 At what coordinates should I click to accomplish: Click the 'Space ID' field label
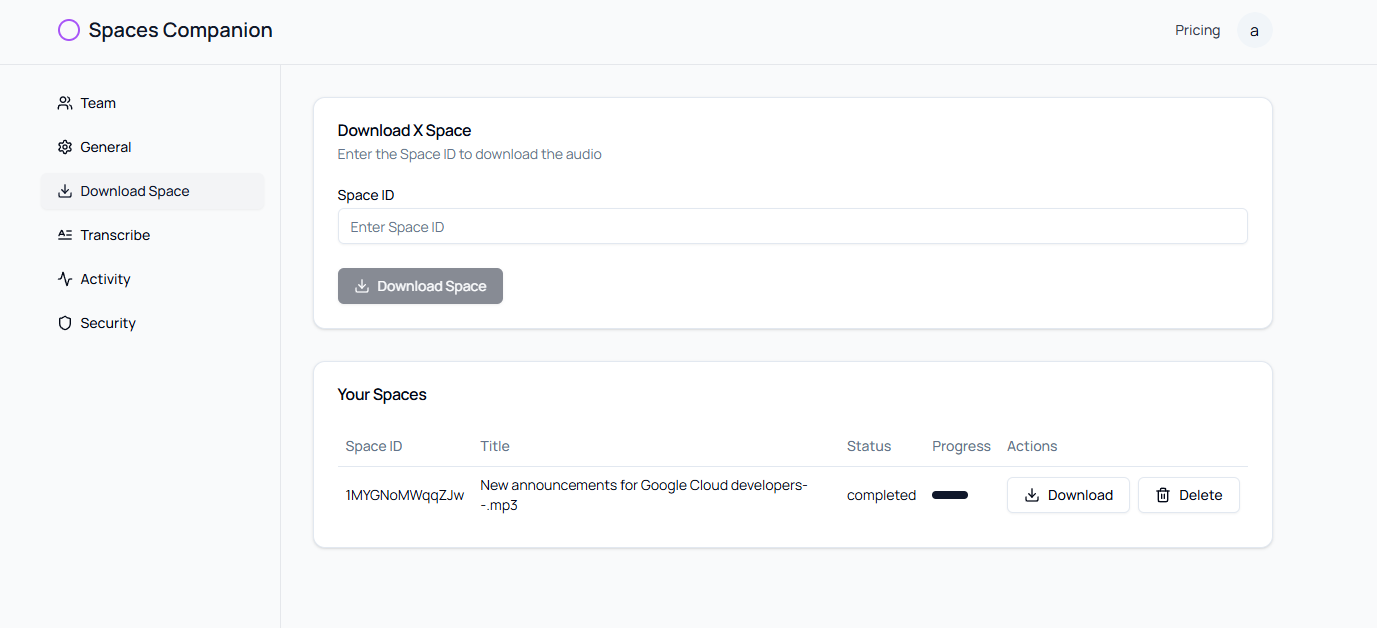pos(366,195)
